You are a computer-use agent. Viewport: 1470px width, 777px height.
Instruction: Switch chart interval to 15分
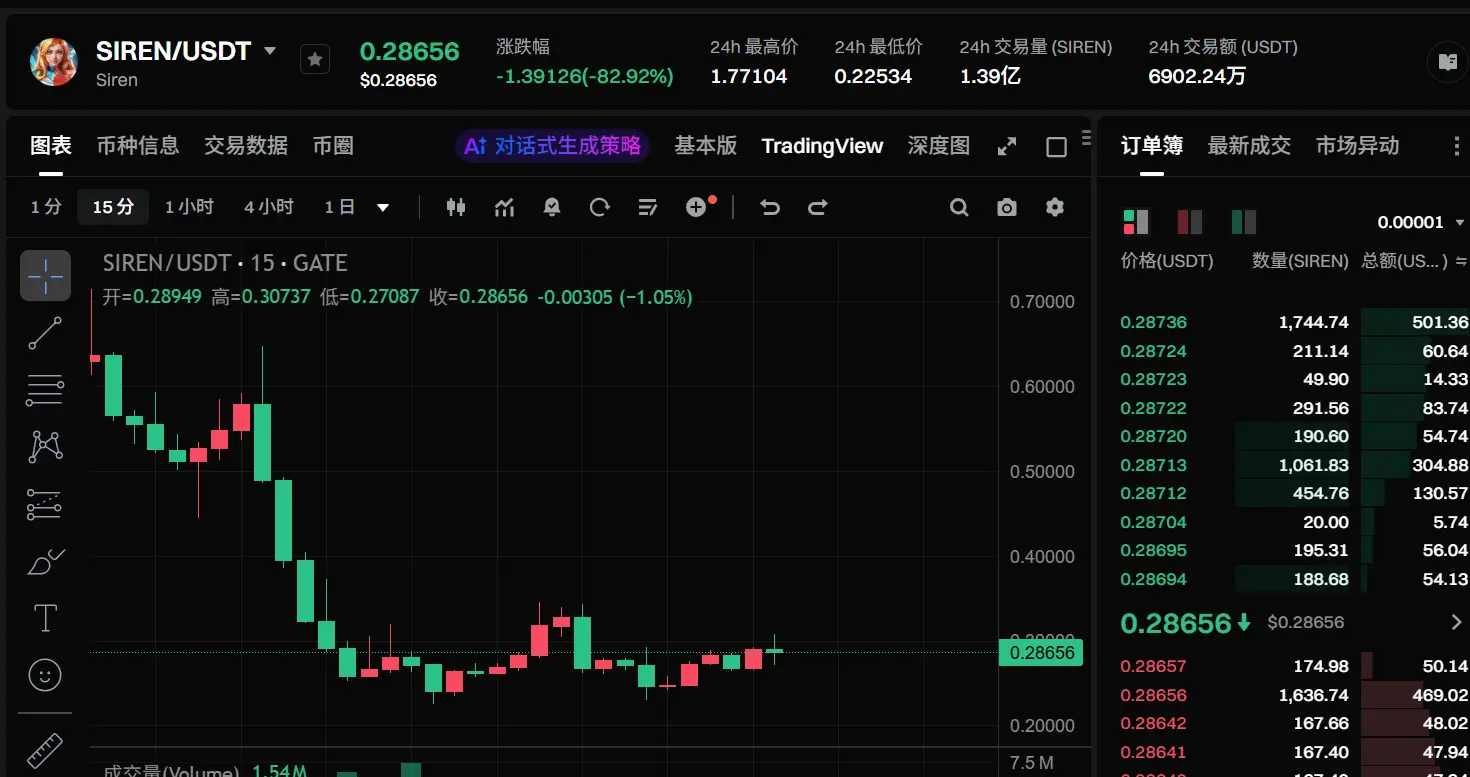[x=113, y=207]
